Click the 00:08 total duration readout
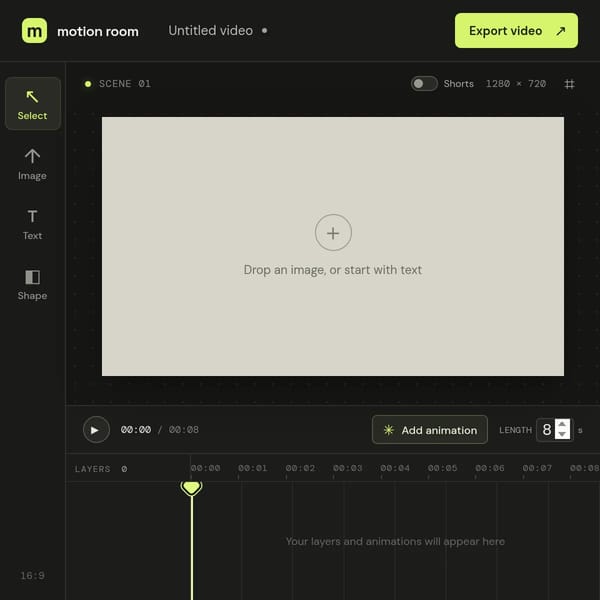 point(184,430)
